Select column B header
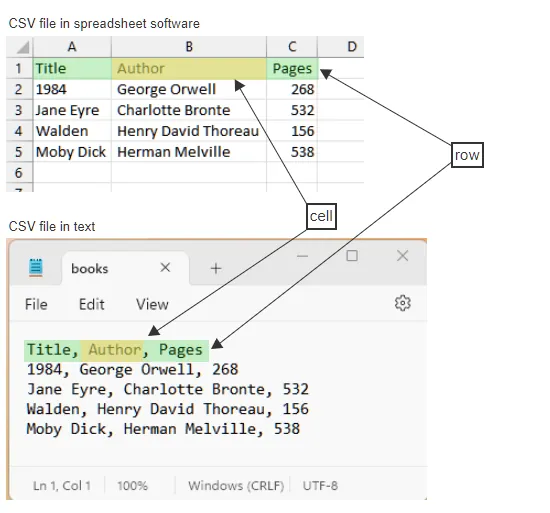 (x=189, y=47)
